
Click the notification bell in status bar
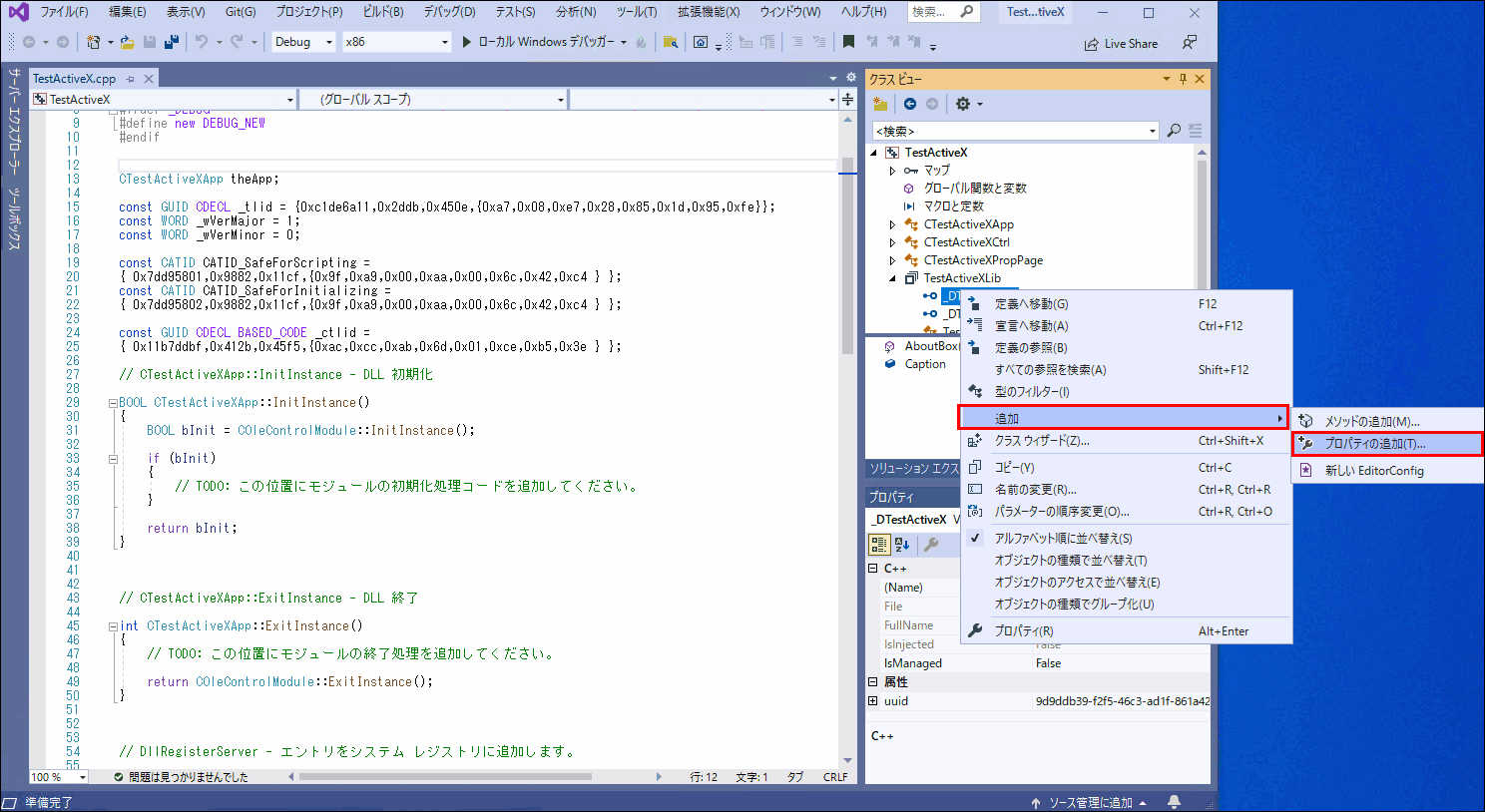[x=1174, y=802]
